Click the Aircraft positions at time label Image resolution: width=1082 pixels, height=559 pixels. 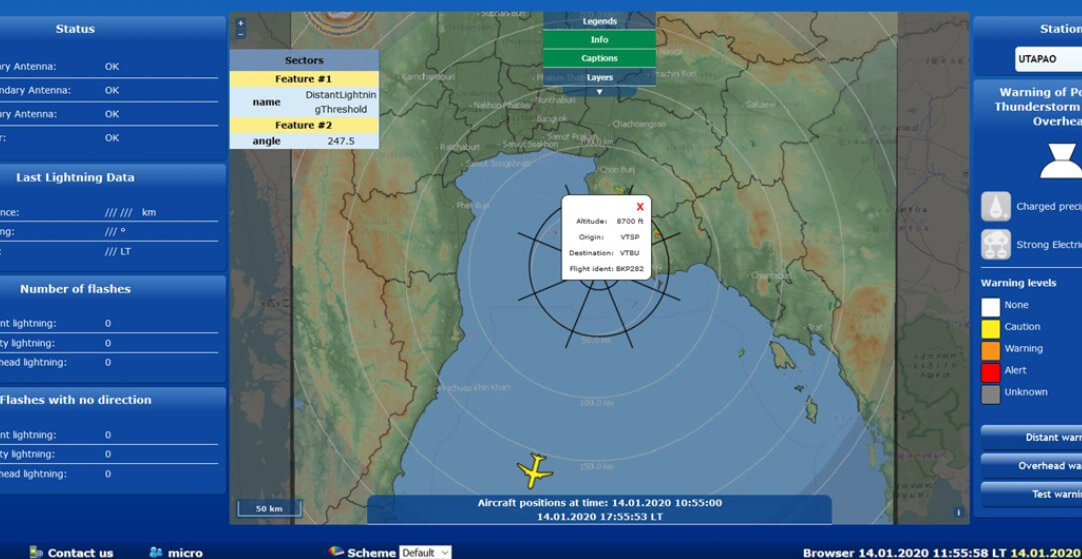point(599,503)
